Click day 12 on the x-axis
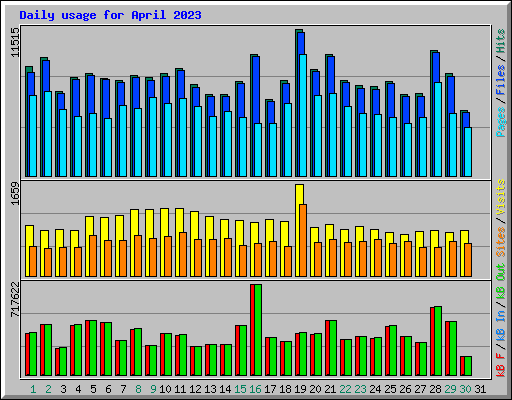 195,389
